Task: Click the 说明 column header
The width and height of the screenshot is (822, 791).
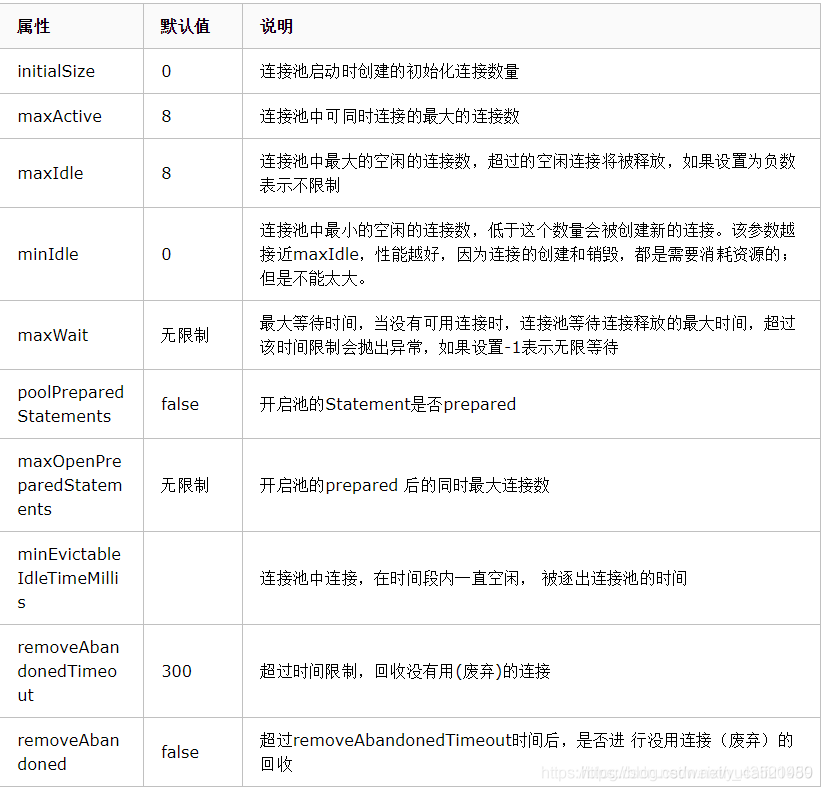Action: pos(275,26)
